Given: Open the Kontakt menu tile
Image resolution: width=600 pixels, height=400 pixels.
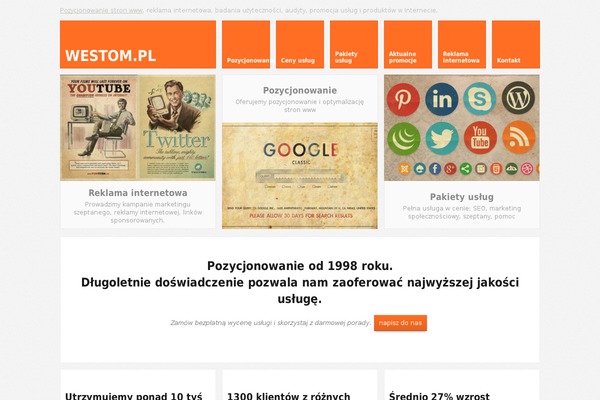Looking at the screenshot, I should (x=516, y=44).
